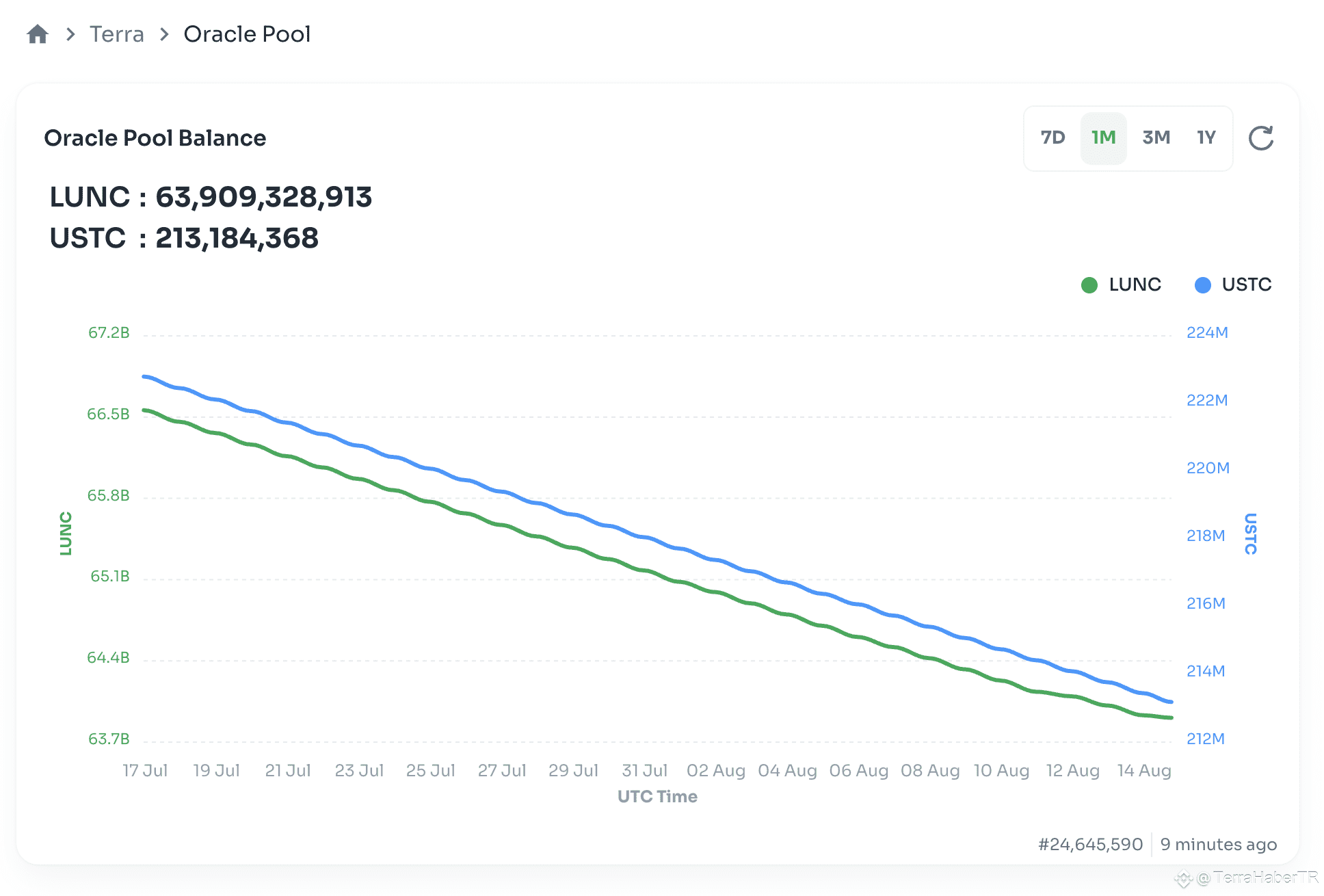The image size is (1324, 896).
Task: Click the chevron before Terra
Action: [70, 34]
